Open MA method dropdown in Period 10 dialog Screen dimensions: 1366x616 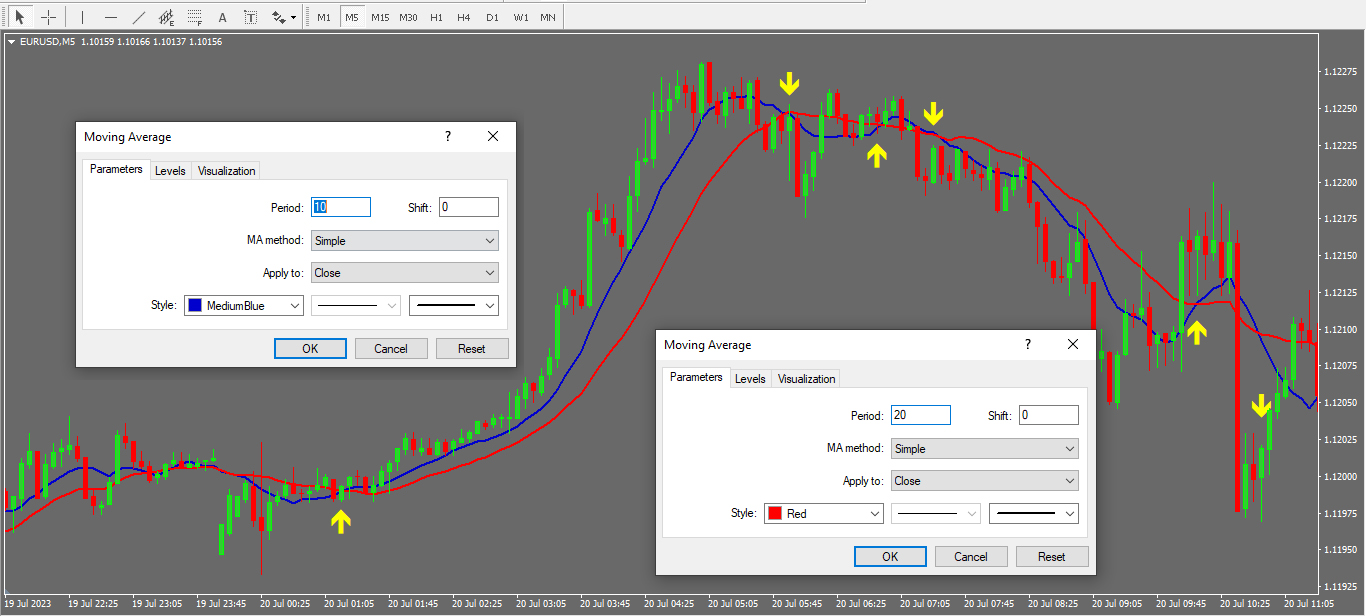(x=404, y=240)
